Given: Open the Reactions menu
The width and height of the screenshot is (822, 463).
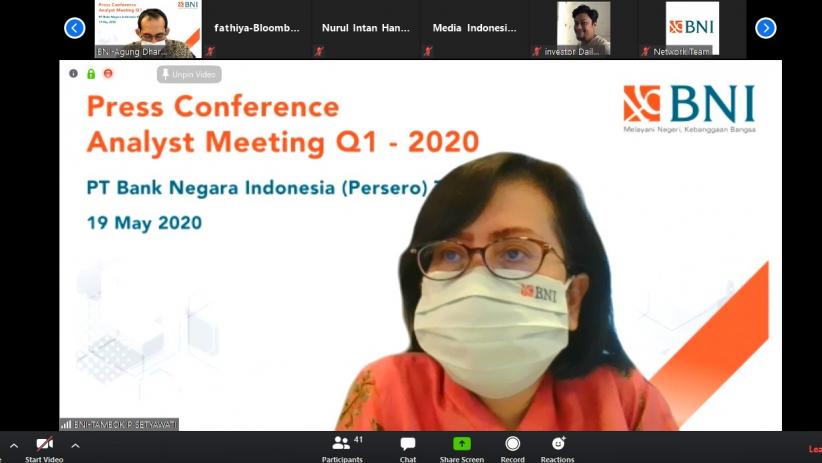Looking at the screenshot, I should 557,449.
